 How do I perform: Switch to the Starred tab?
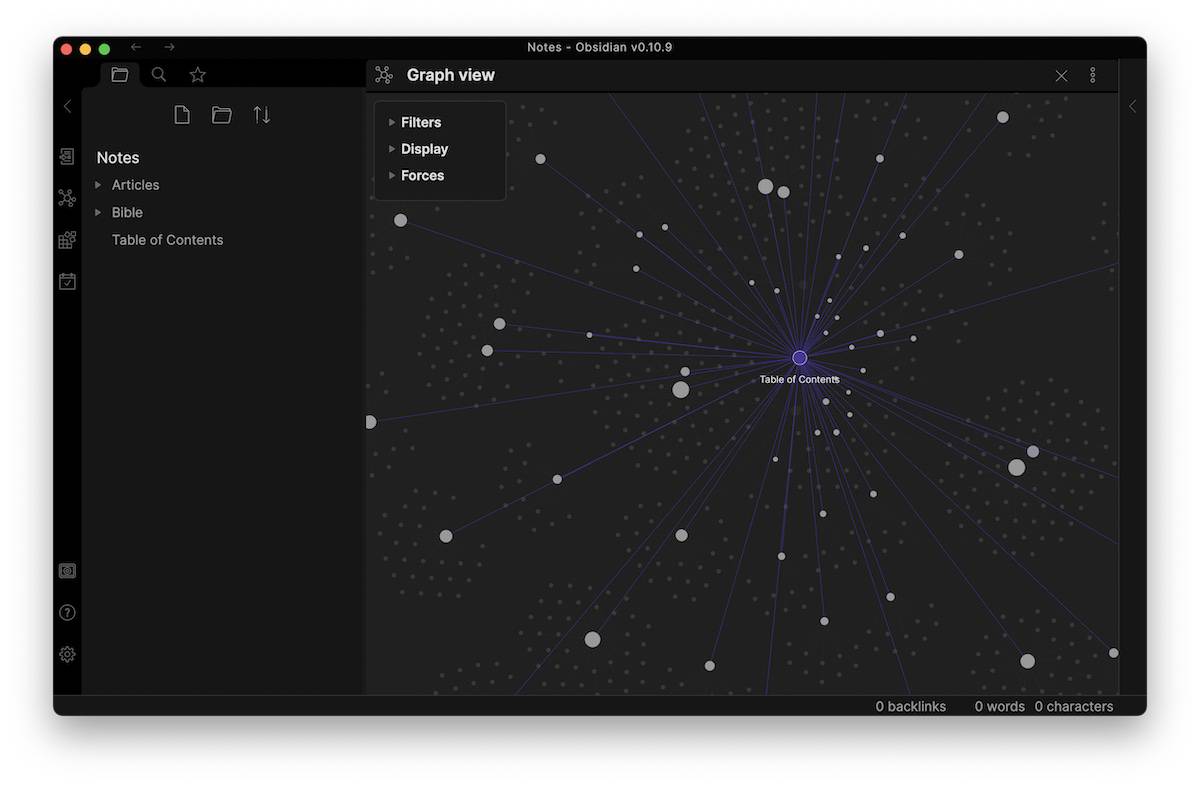(198, 74)
